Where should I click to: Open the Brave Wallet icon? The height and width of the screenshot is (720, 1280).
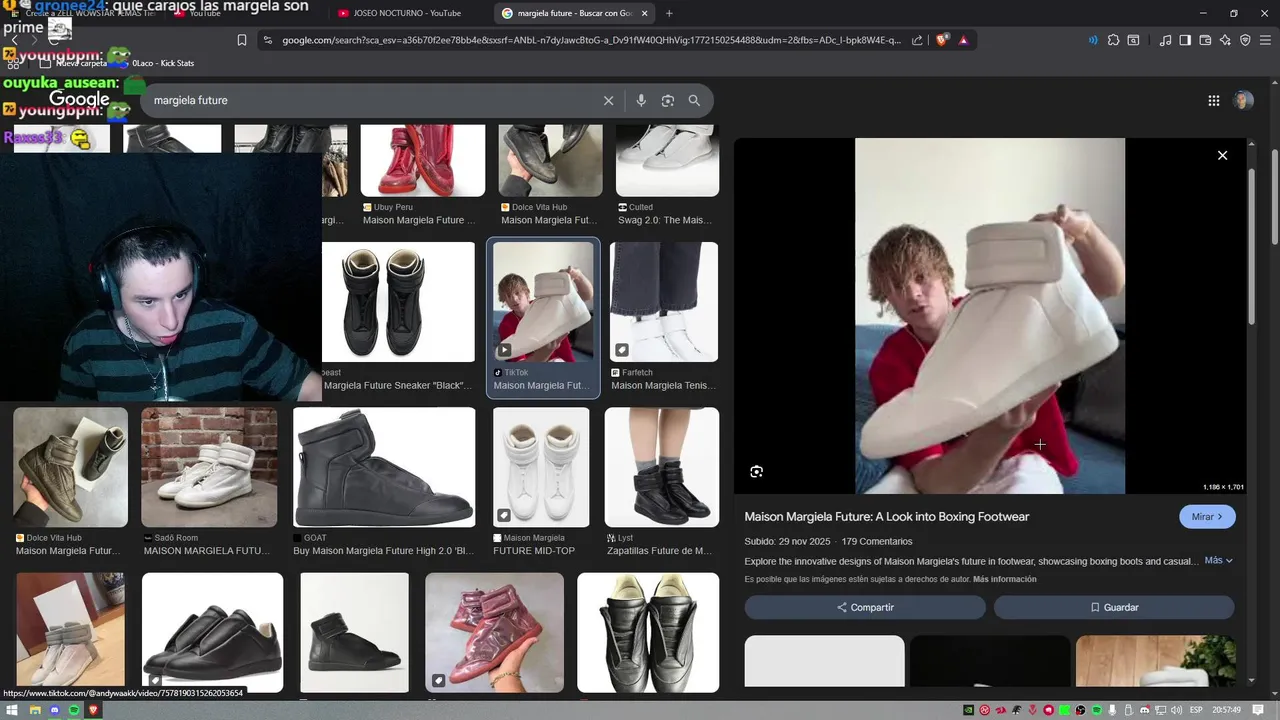[1205, 40]
